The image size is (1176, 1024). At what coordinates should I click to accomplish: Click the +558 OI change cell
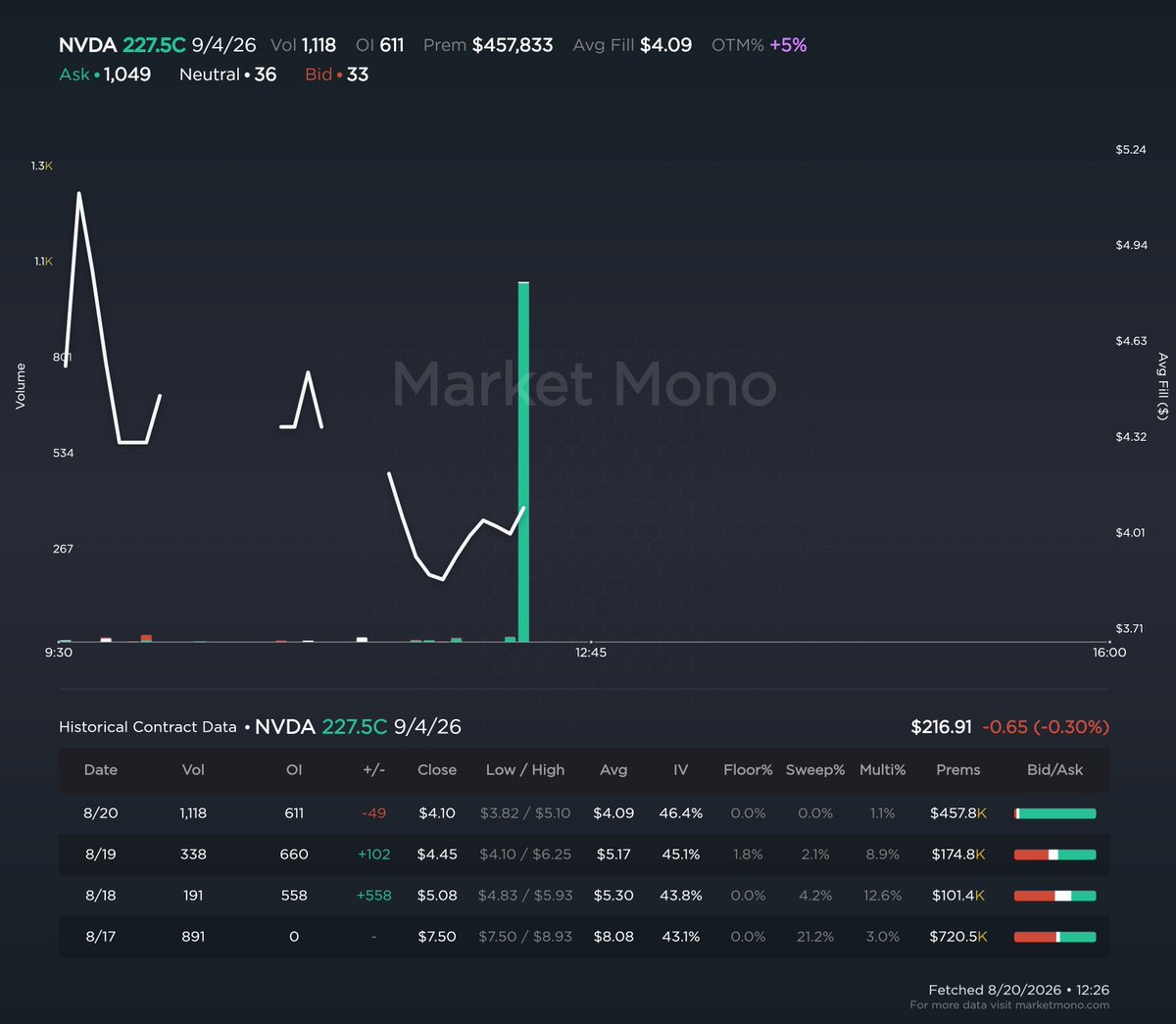(x=373, y=896)
